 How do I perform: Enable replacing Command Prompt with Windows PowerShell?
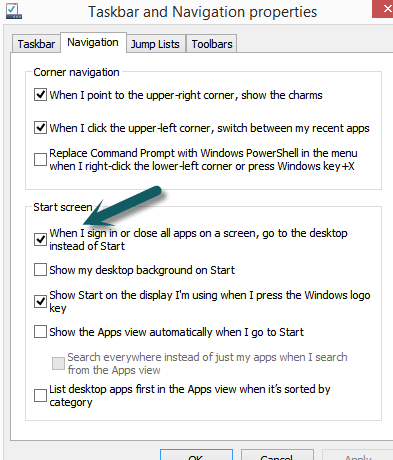40,159
